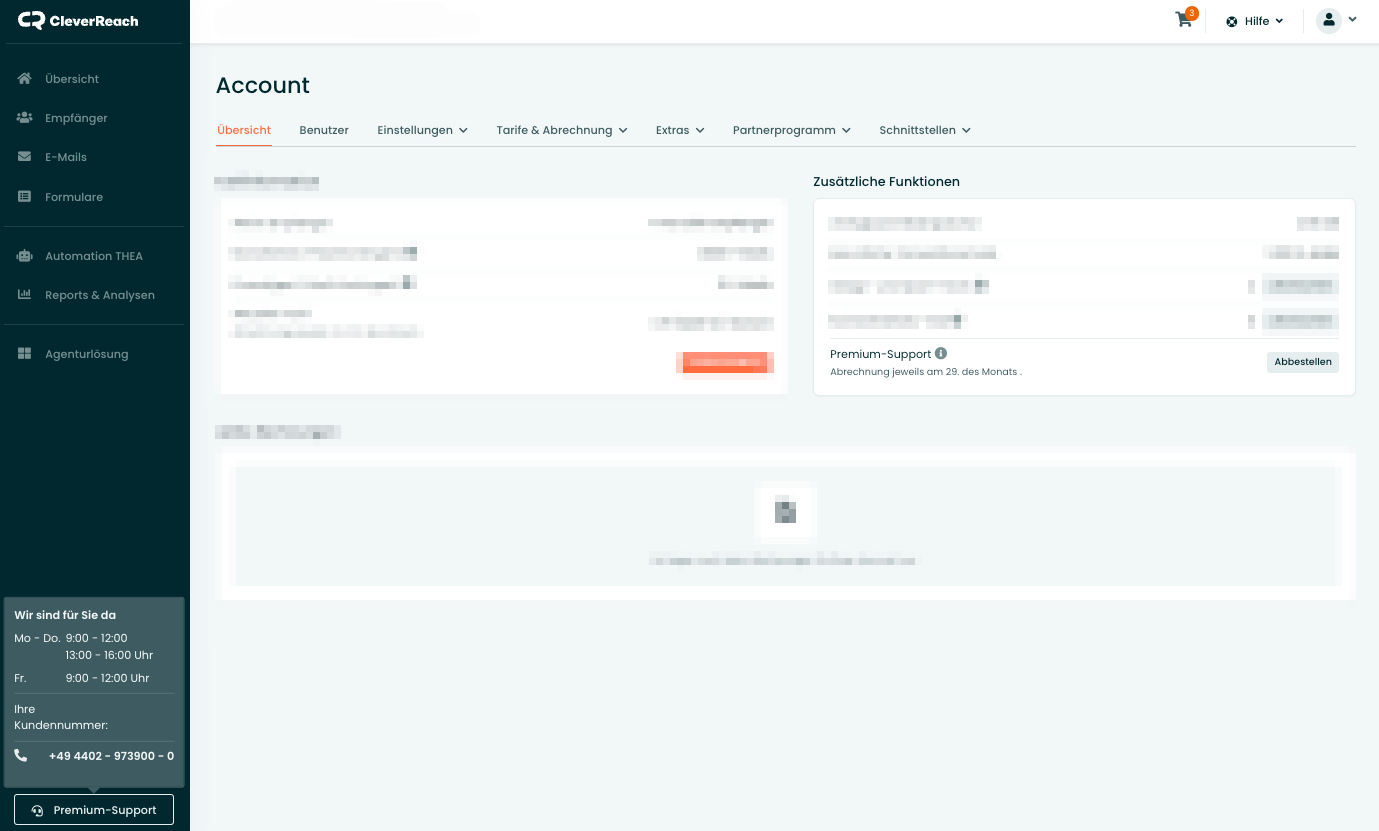Click the 'Ihre Kundennummer:' text

(61, 717)
